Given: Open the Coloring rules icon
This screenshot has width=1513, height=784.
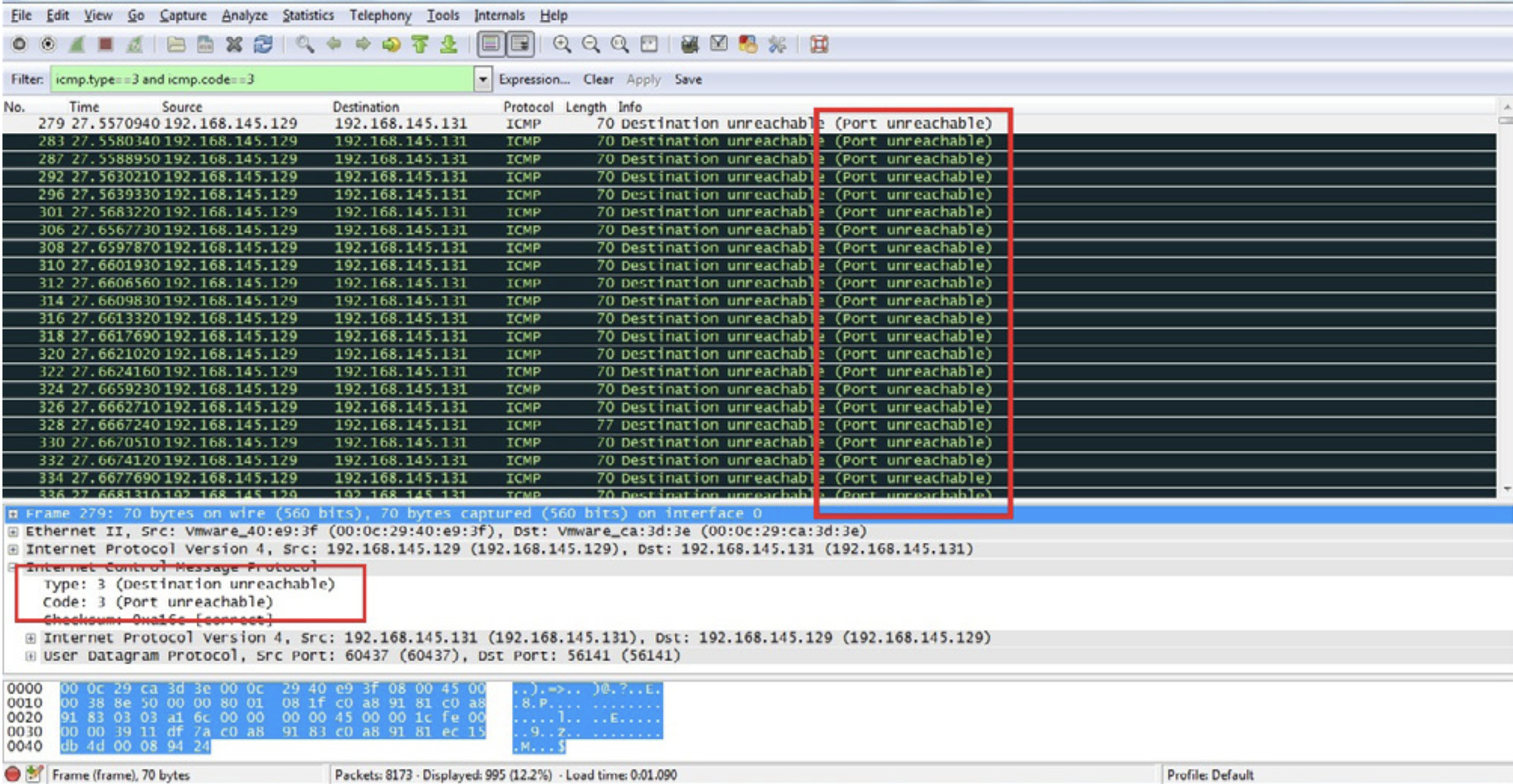Looking at the screenshot, I should (x=748, y=44).
